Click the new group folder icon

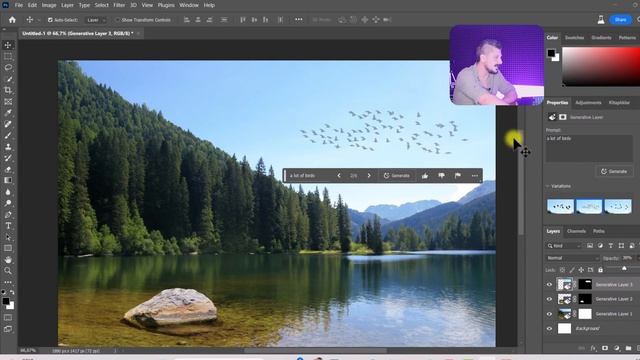pos(628,348)
